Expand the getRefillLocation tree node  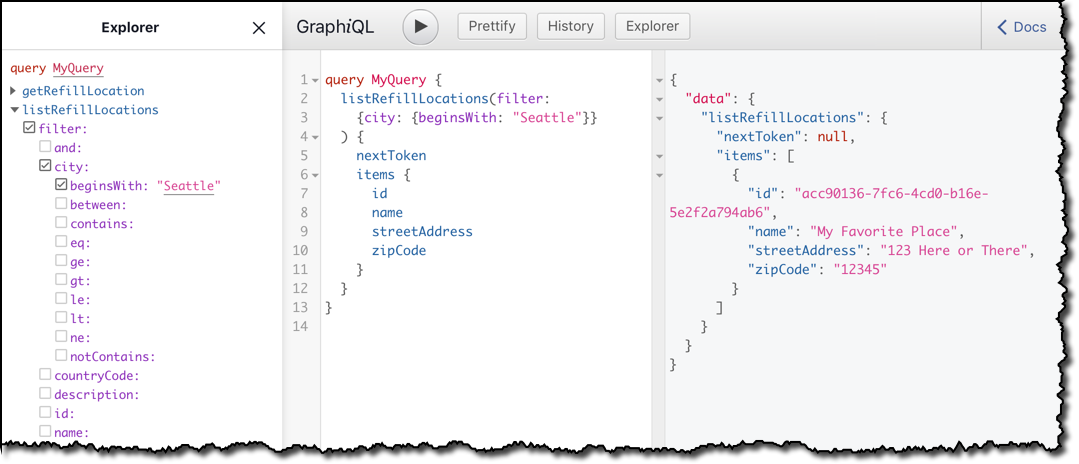(14, 91)
